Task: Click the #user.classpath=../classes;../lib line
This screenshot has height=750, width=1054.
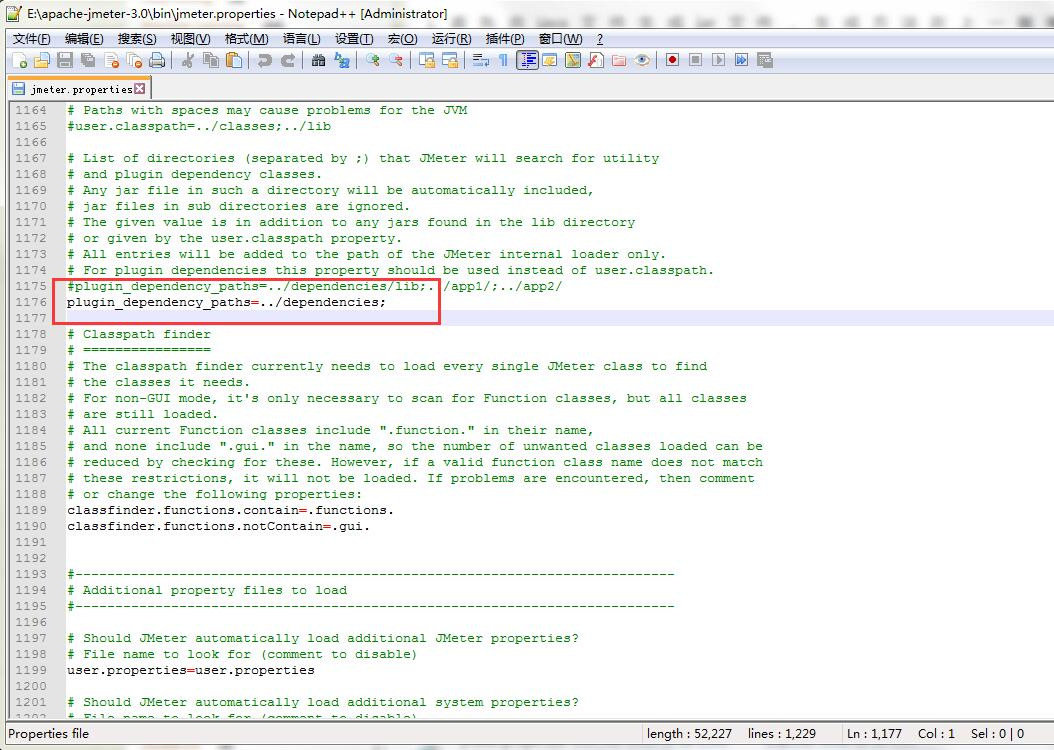Action: pyautogui.click(x=199, y=126)
